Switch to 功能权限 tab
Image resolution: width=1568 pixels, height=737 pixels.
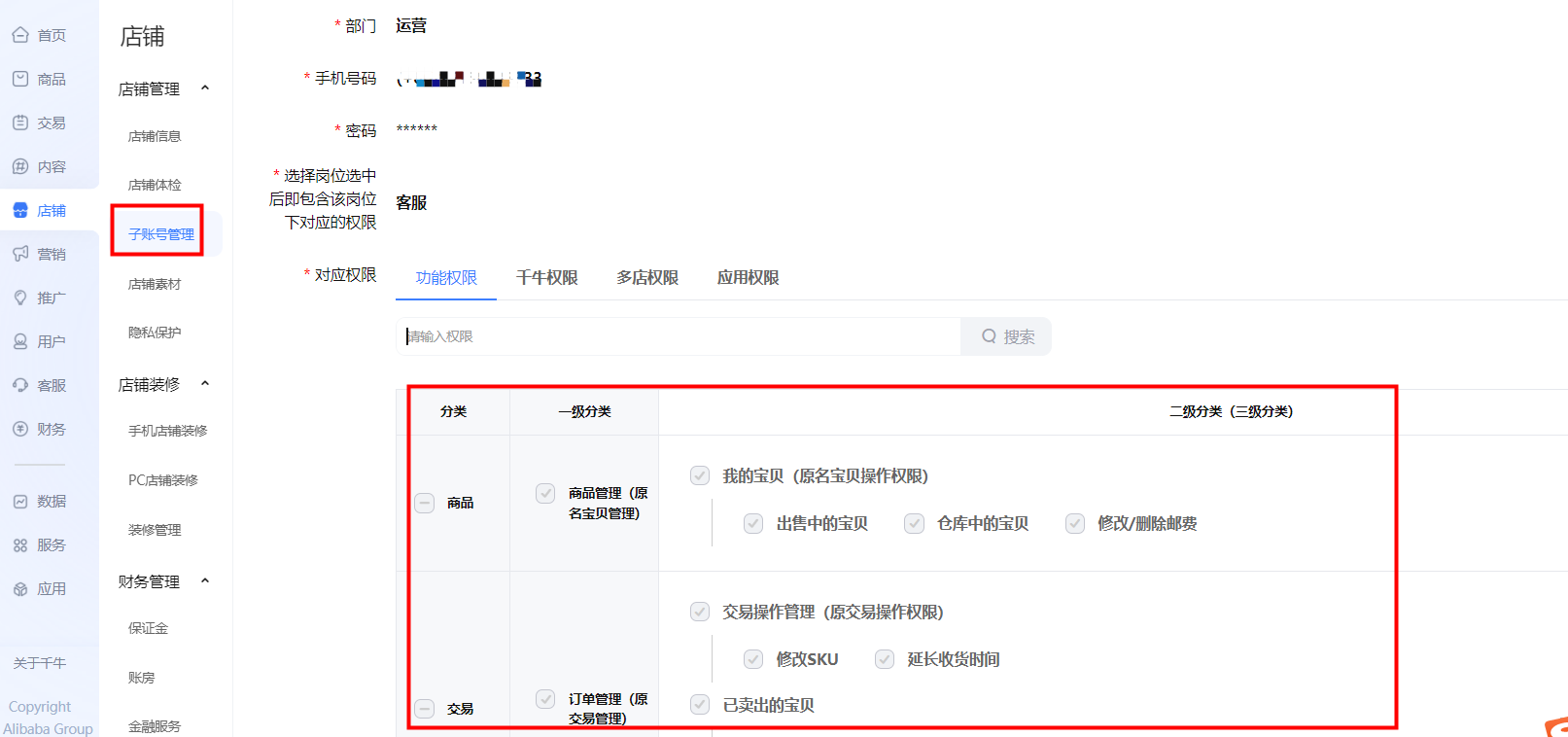tap(446, 278)
